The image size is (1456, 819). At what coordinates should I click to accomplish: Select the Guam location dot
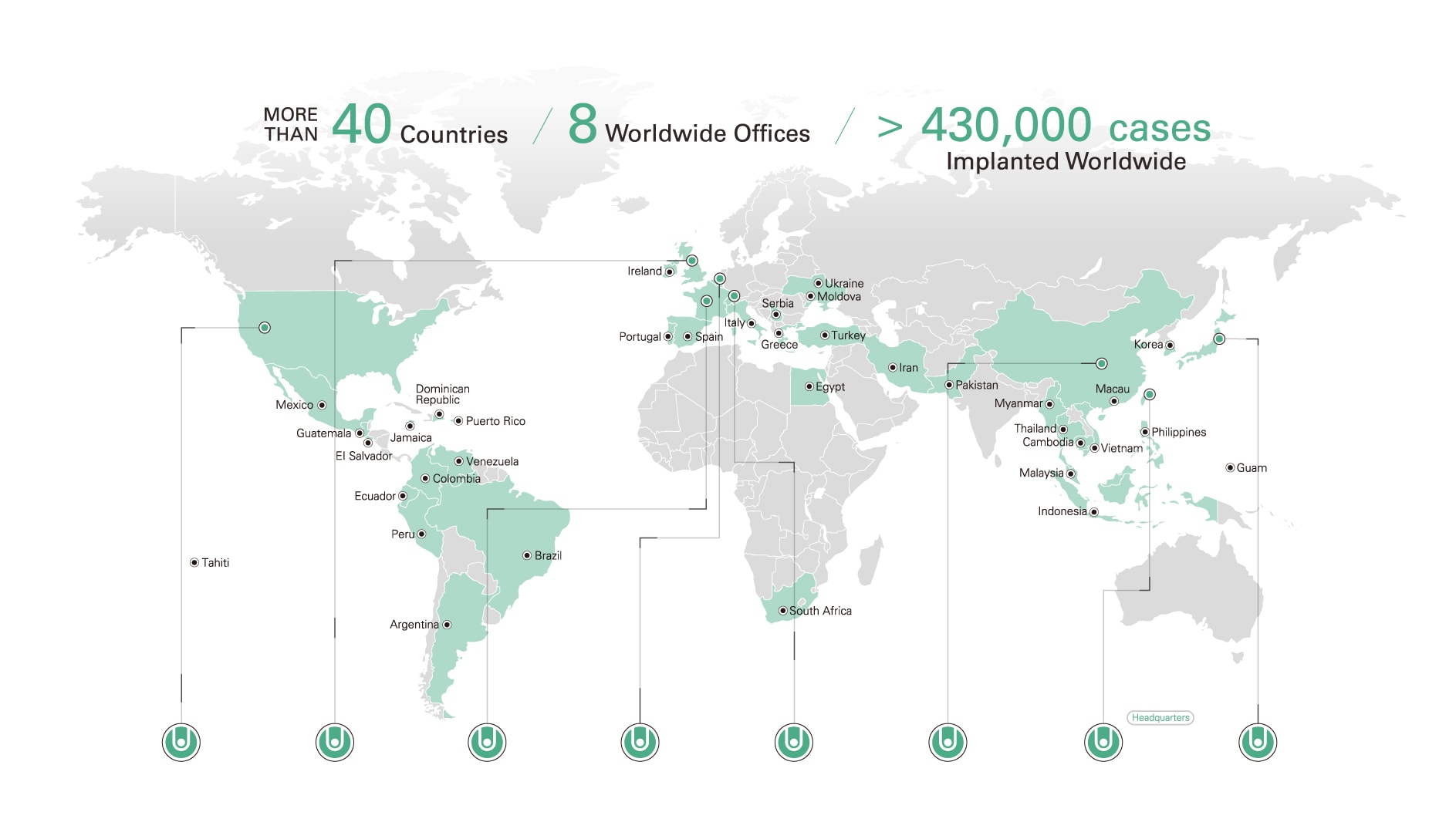coord(1230,468)
